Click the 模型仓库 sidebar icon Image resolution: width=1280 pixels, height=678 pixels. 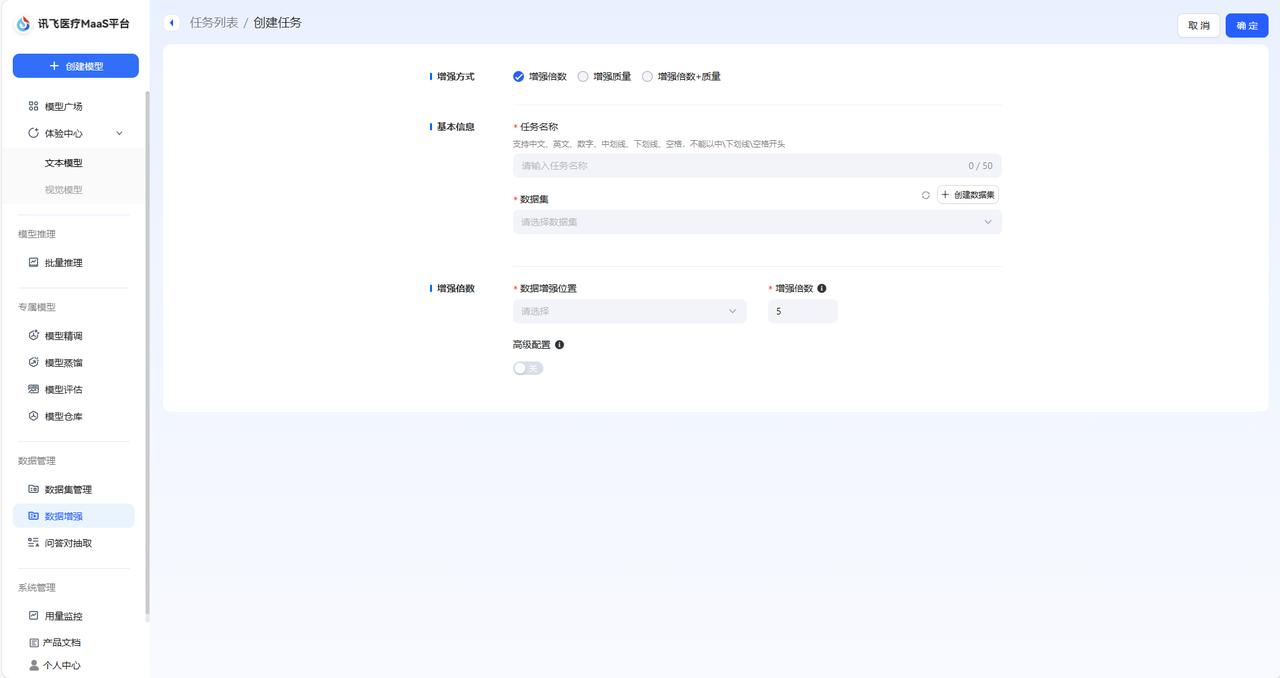click(33, 416)
